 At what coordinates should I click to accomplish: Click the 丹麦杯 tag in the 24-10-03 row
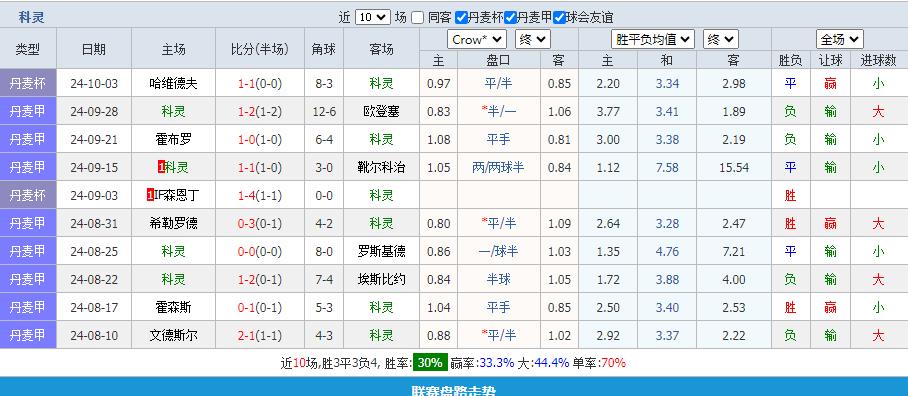[x=28, y=83]
